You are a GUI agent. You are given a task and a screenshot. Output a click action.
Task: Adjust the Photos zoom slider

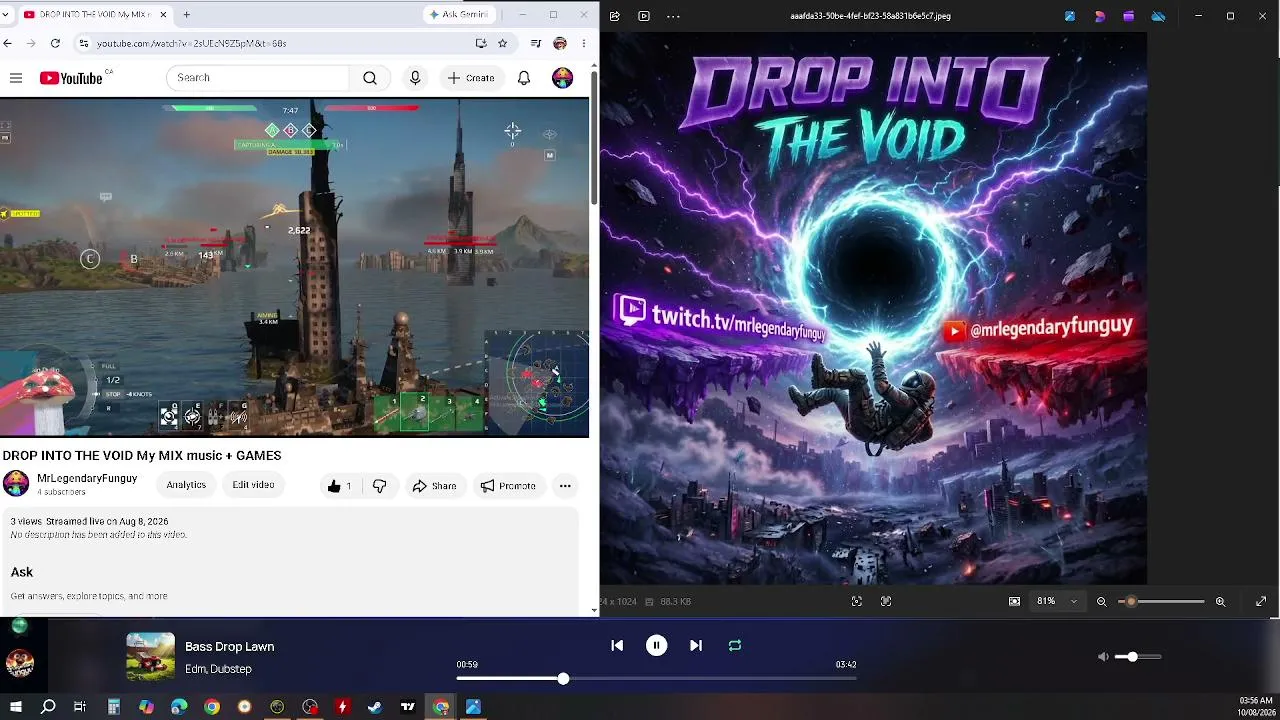point(1161,601)
